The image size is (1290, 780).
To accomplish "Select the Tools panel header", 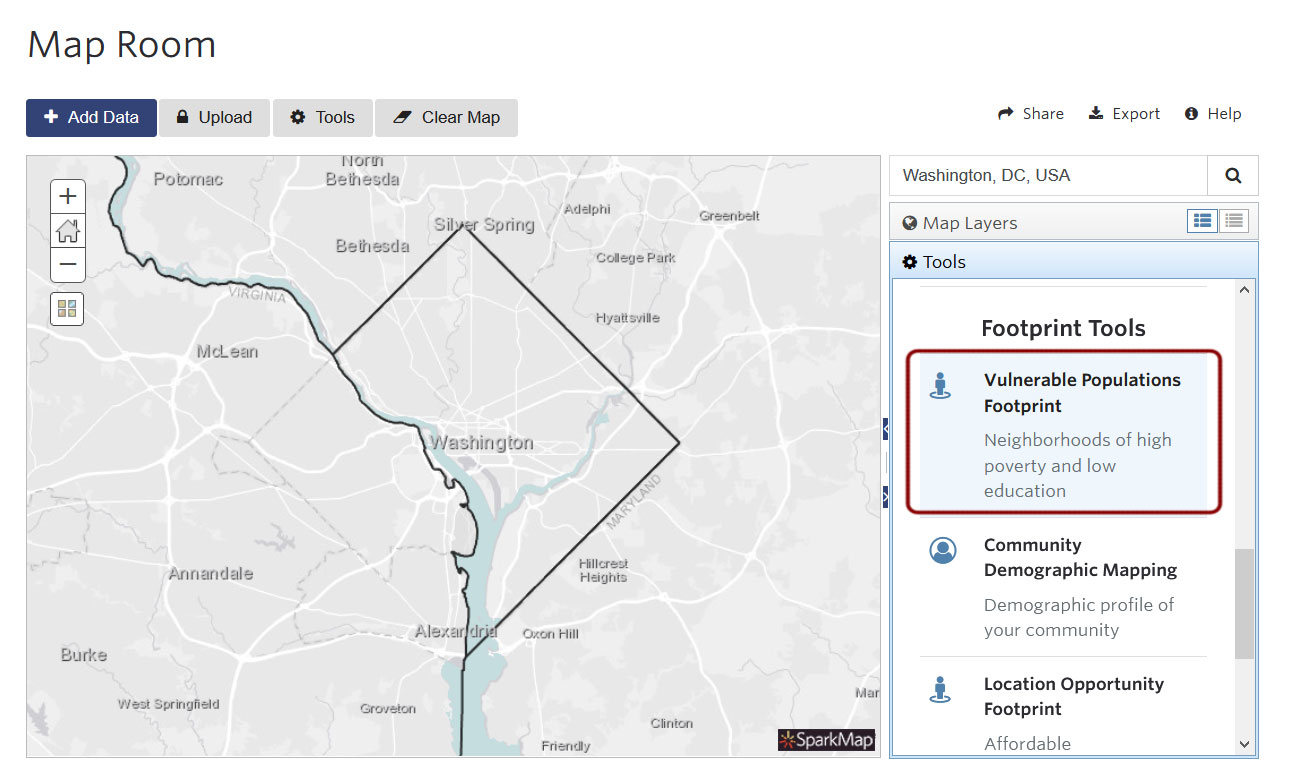I will pos(941,261).
